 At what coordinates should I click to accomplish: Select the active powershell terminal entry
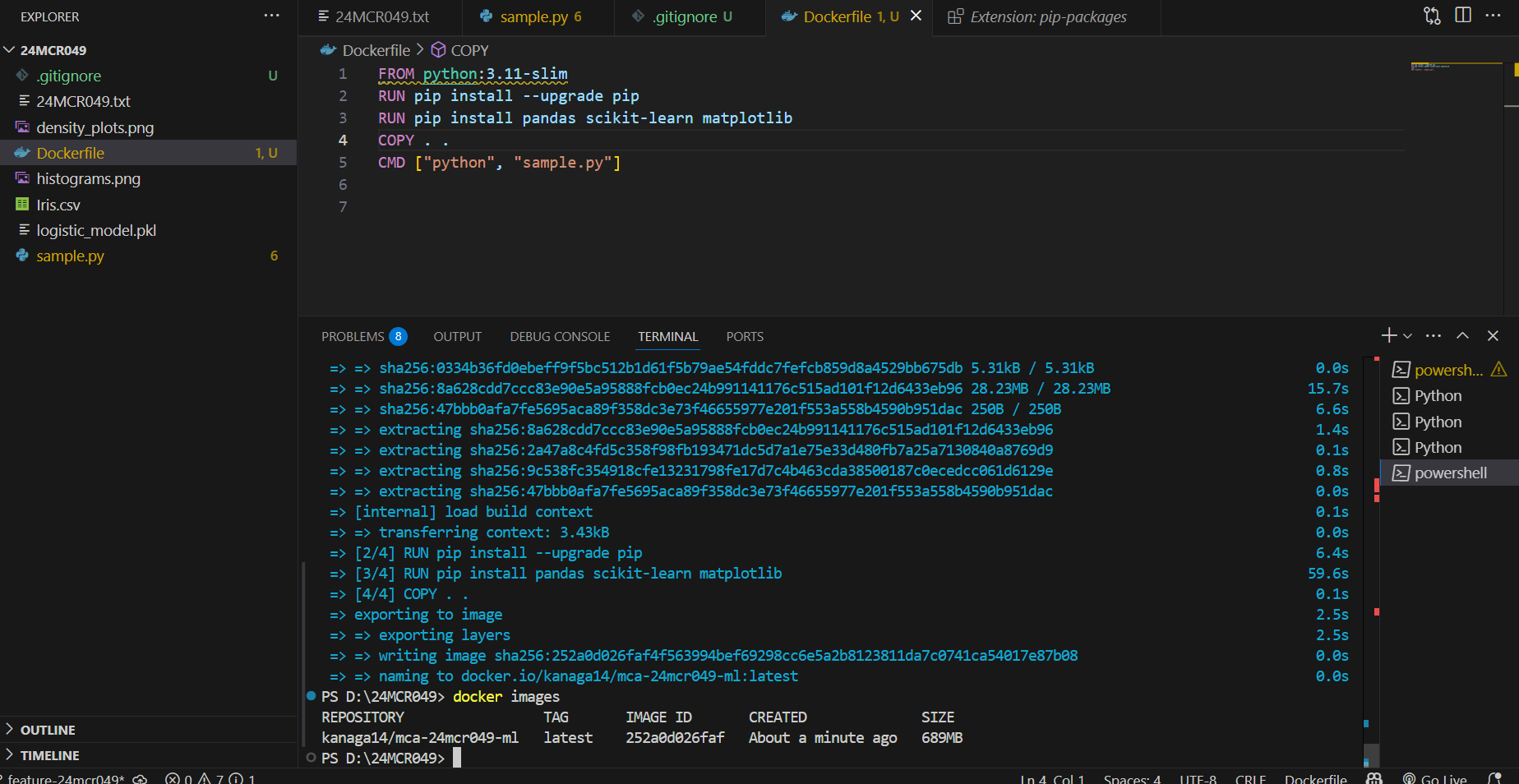coord(1449,473)
